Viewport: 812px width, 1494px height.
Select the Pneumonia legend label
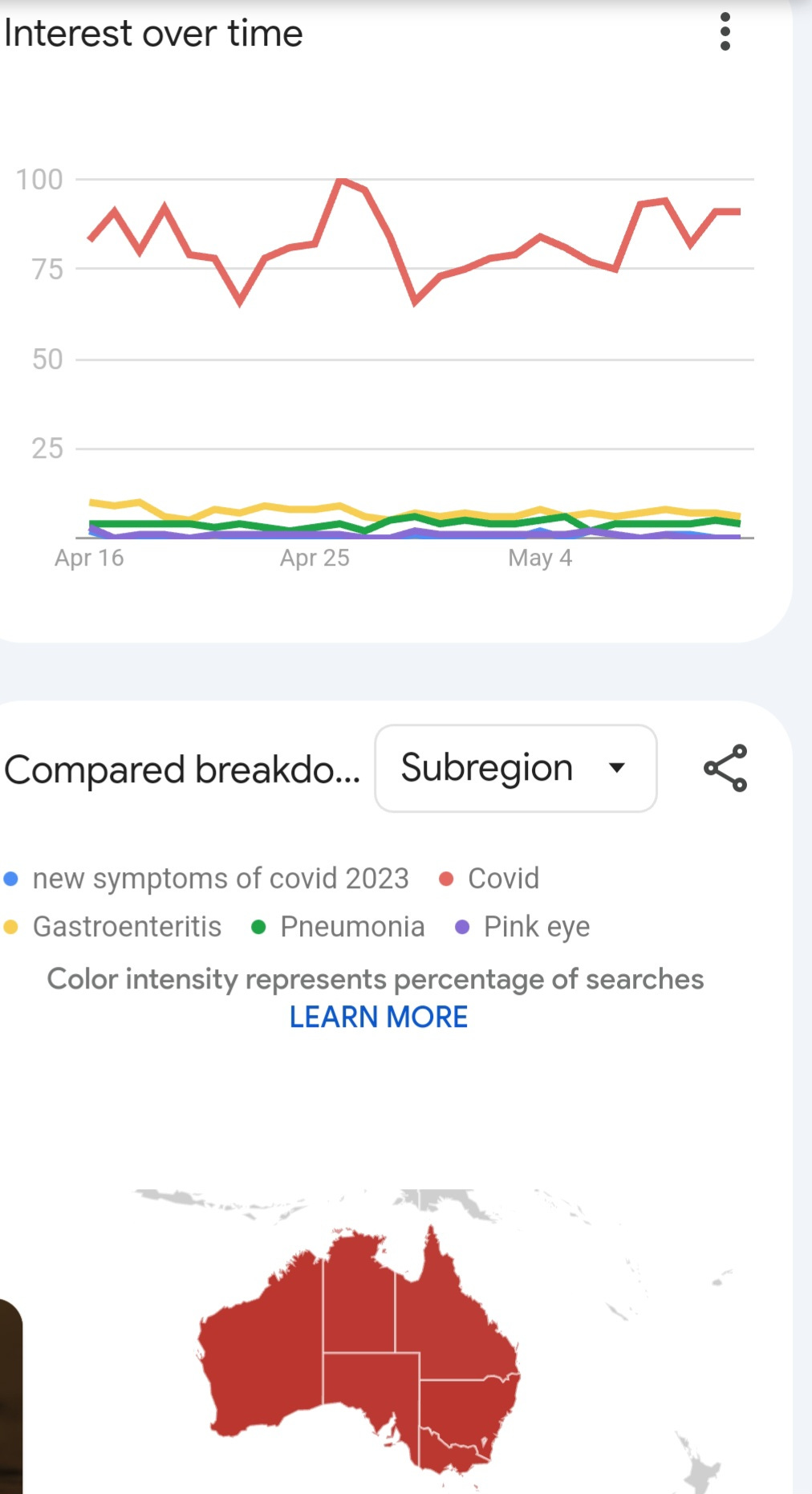click(x=352, y=927)
